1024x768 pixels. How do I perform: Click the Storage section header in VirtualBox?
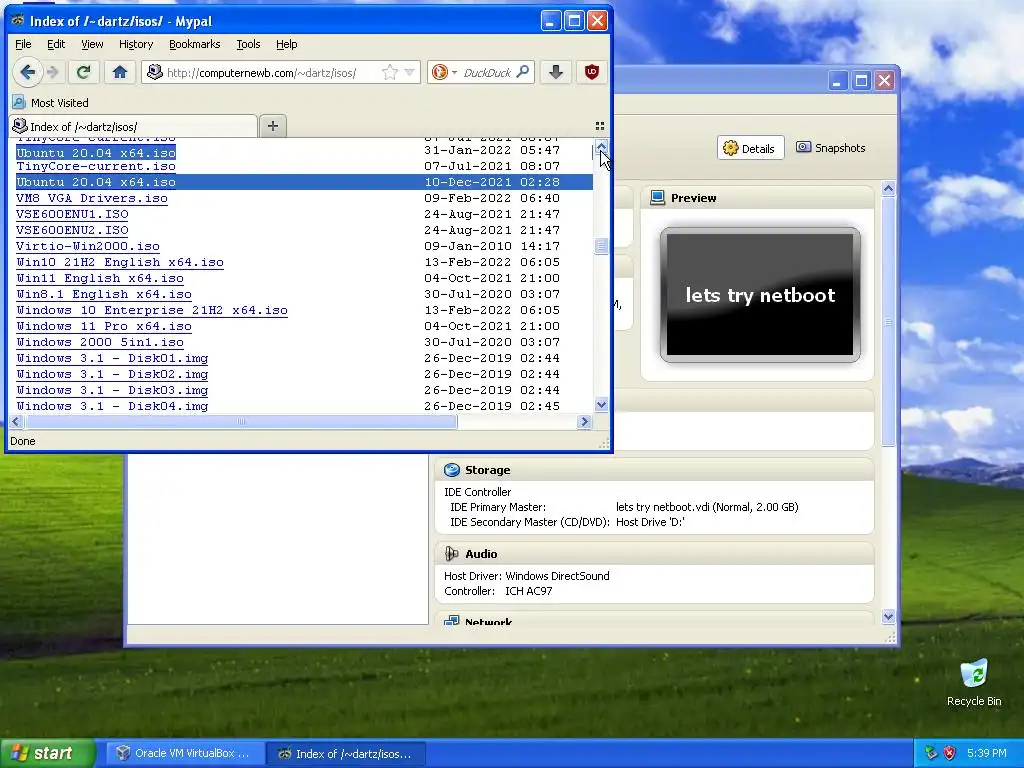coord(654,470)
